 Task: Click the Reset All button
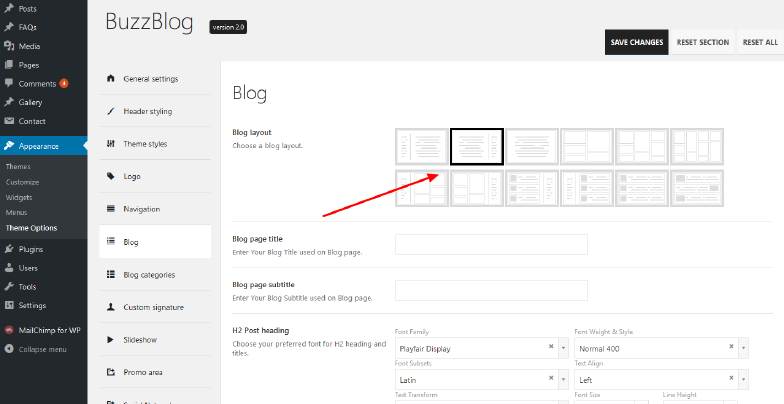(760, 42)
